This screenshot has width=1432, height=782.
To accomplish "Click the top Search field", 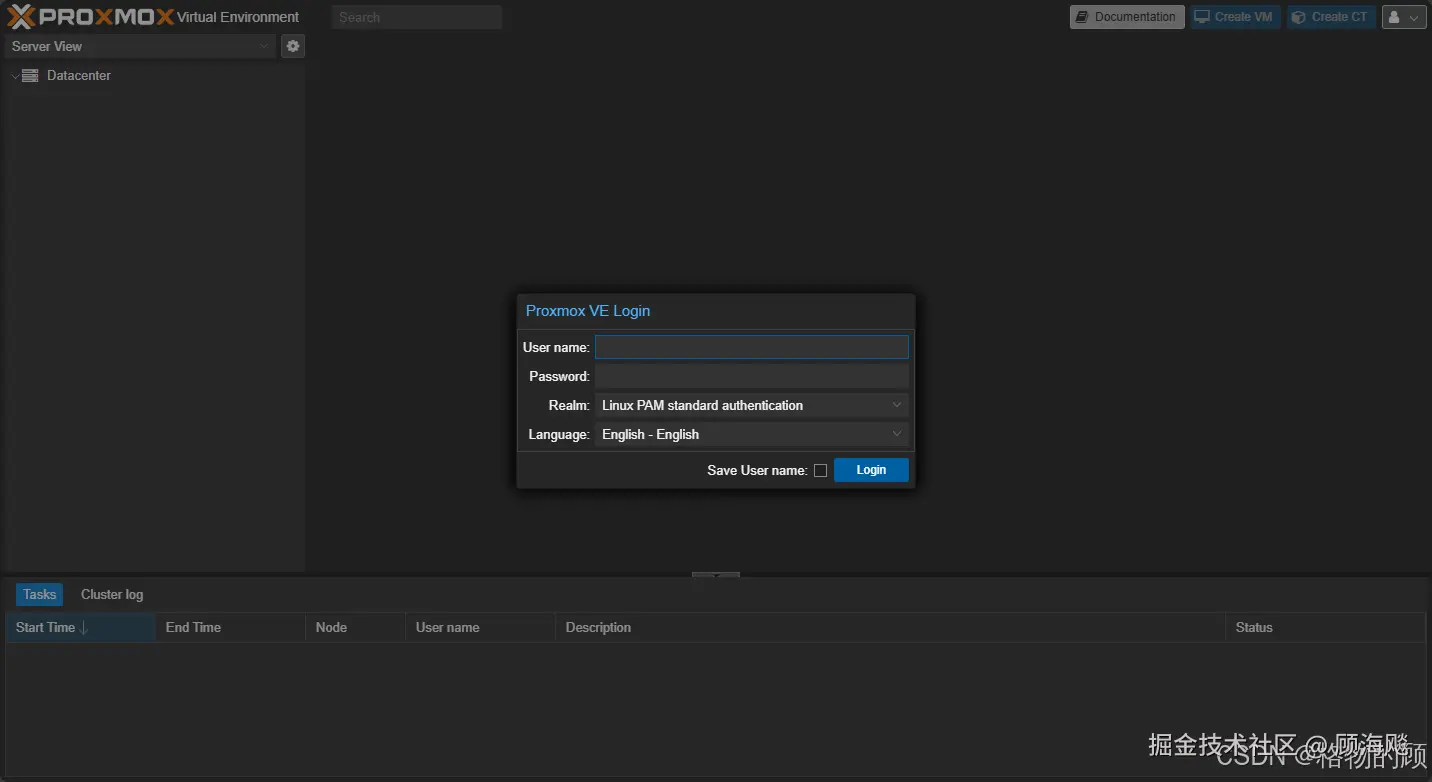I will coord(417,17).
